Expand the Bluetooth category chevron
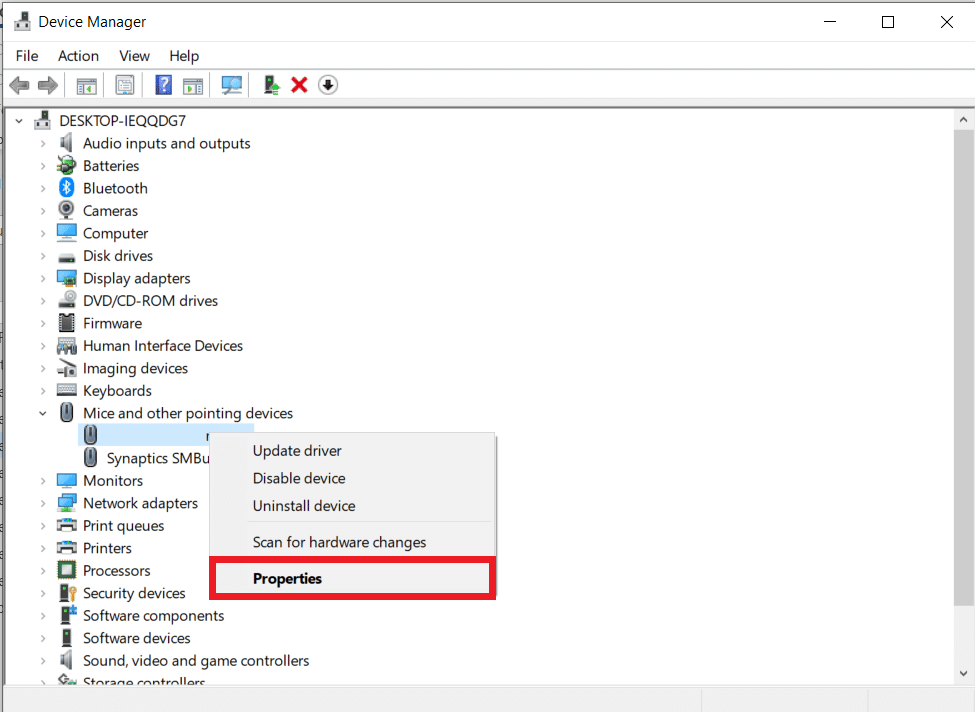The height and width of the screenshot is (712, 975). (x=43, y=188)
